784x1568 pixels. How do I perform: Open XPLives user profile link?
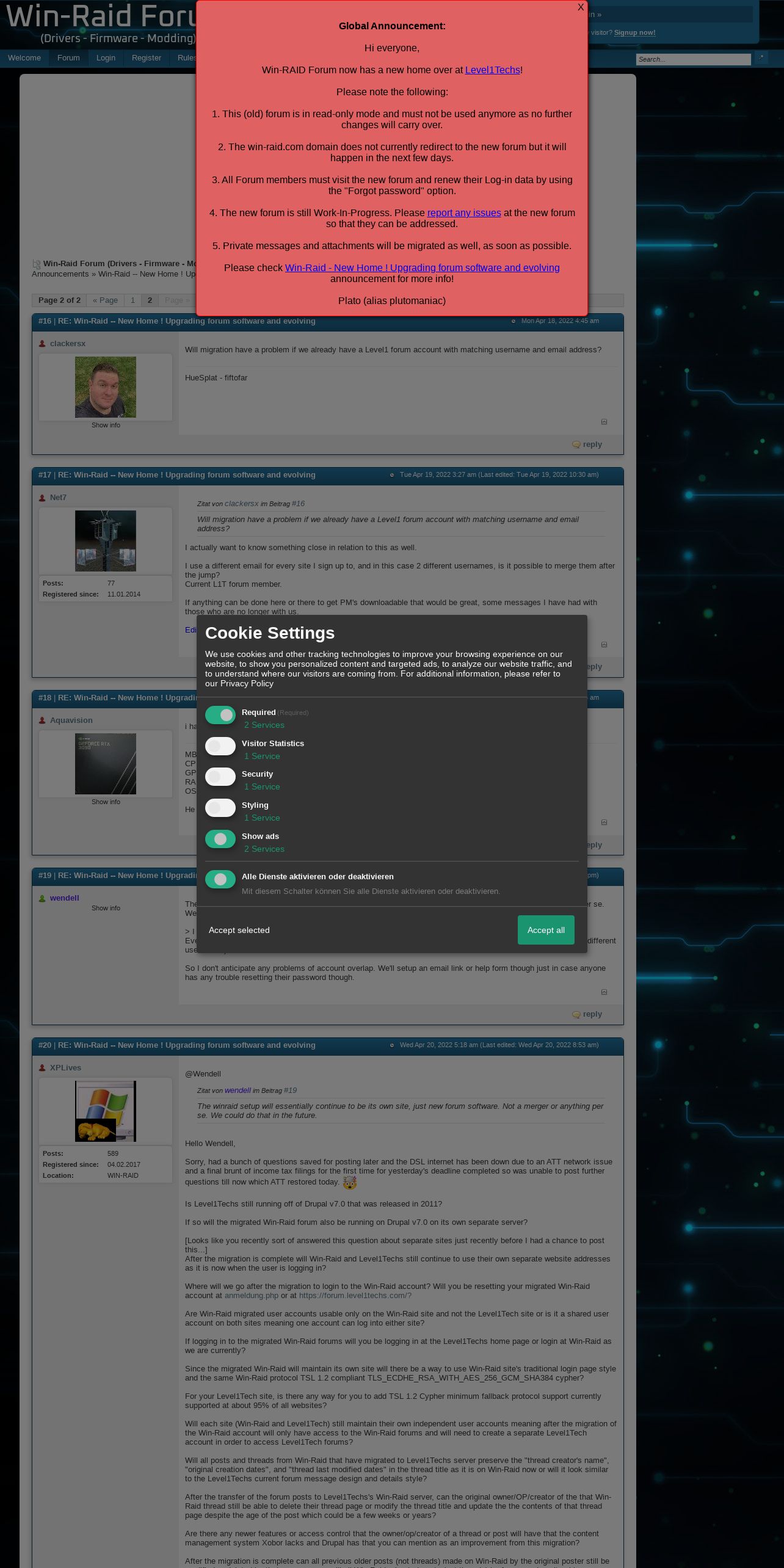point(65,1068)
